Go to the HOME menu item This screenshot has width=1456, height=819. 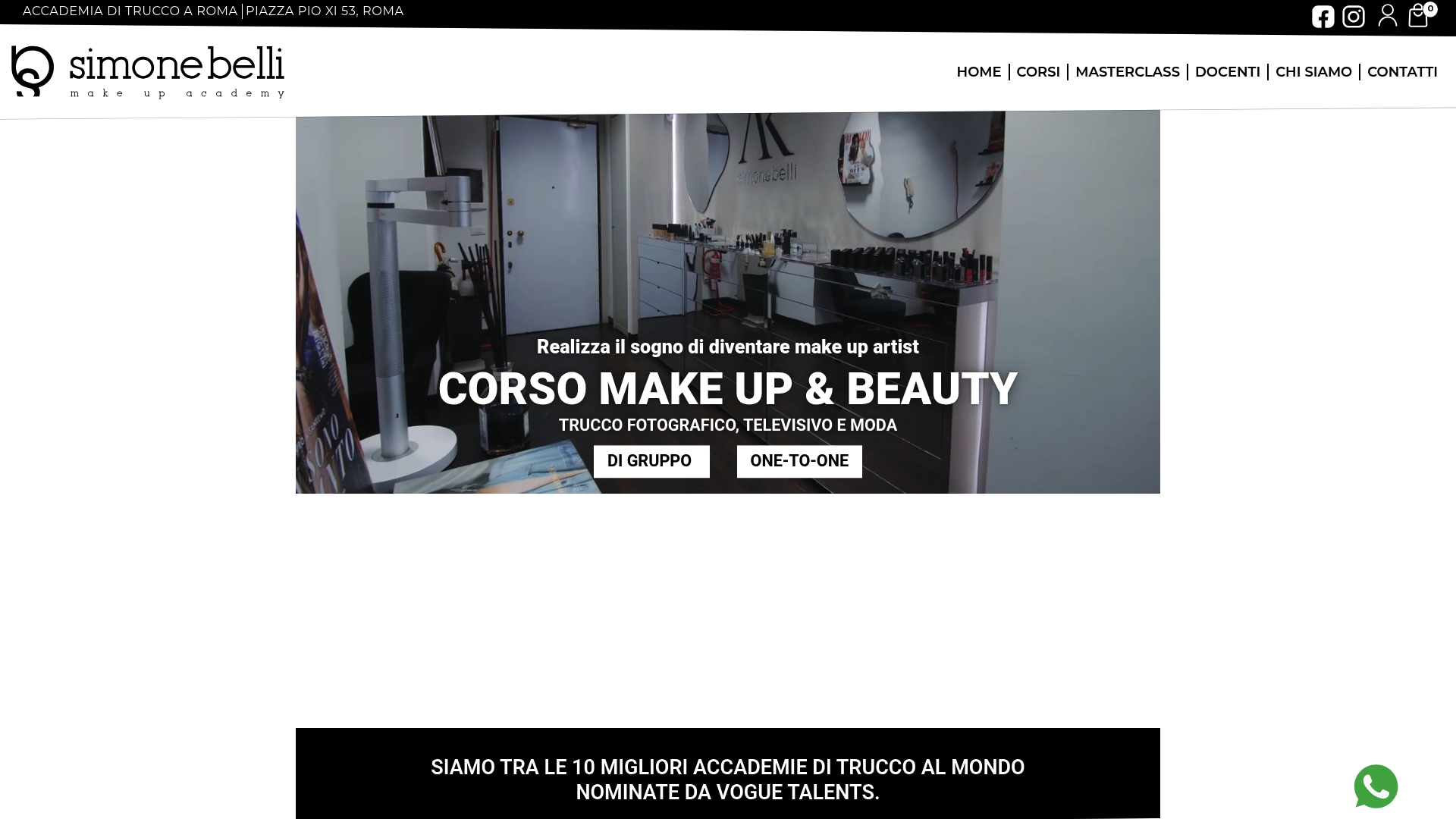pyautogui.click(x=978, y=72)
